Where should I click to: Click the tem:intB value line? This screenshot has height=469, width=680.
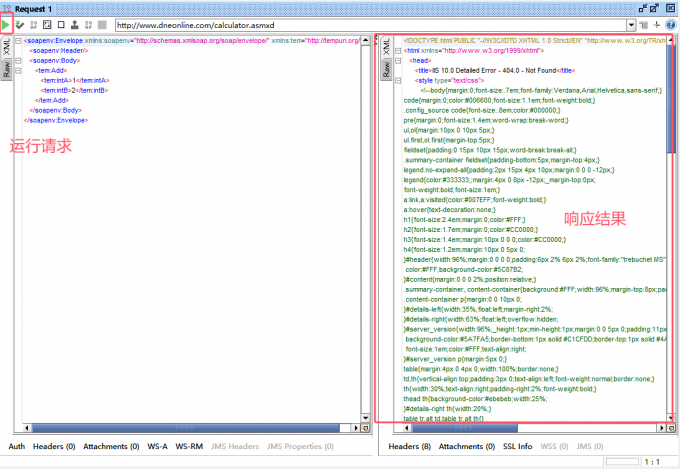[75, 91]
